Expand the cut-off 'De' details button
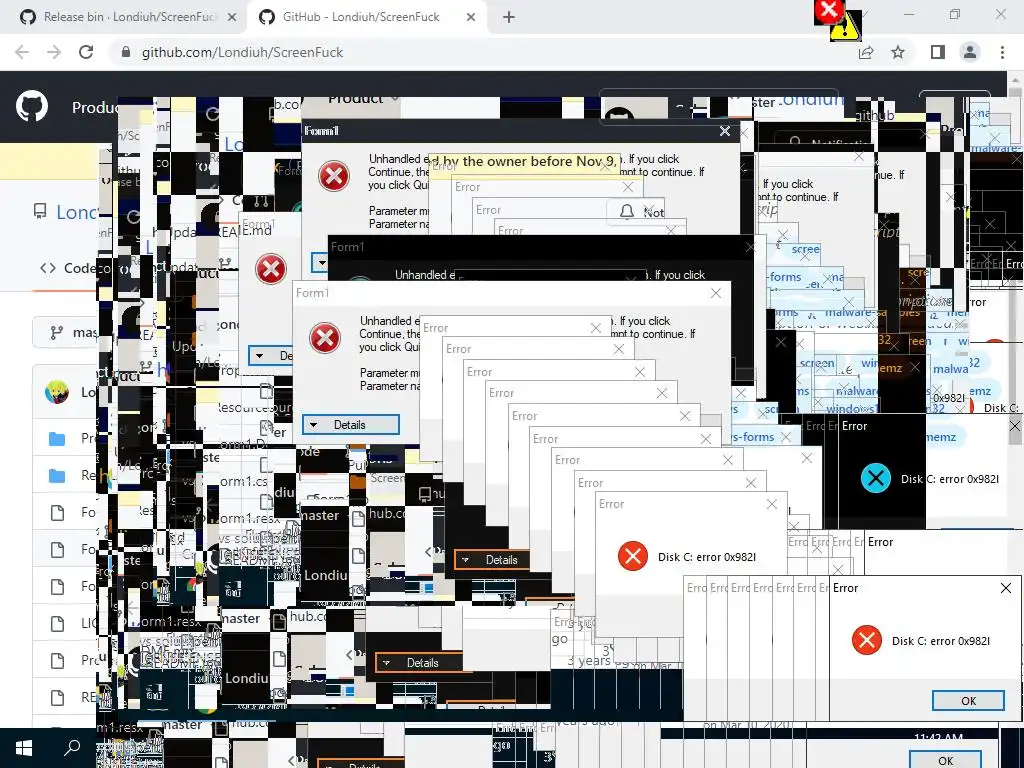Screen dimensions: 1024x768 [x=270, y=356]
